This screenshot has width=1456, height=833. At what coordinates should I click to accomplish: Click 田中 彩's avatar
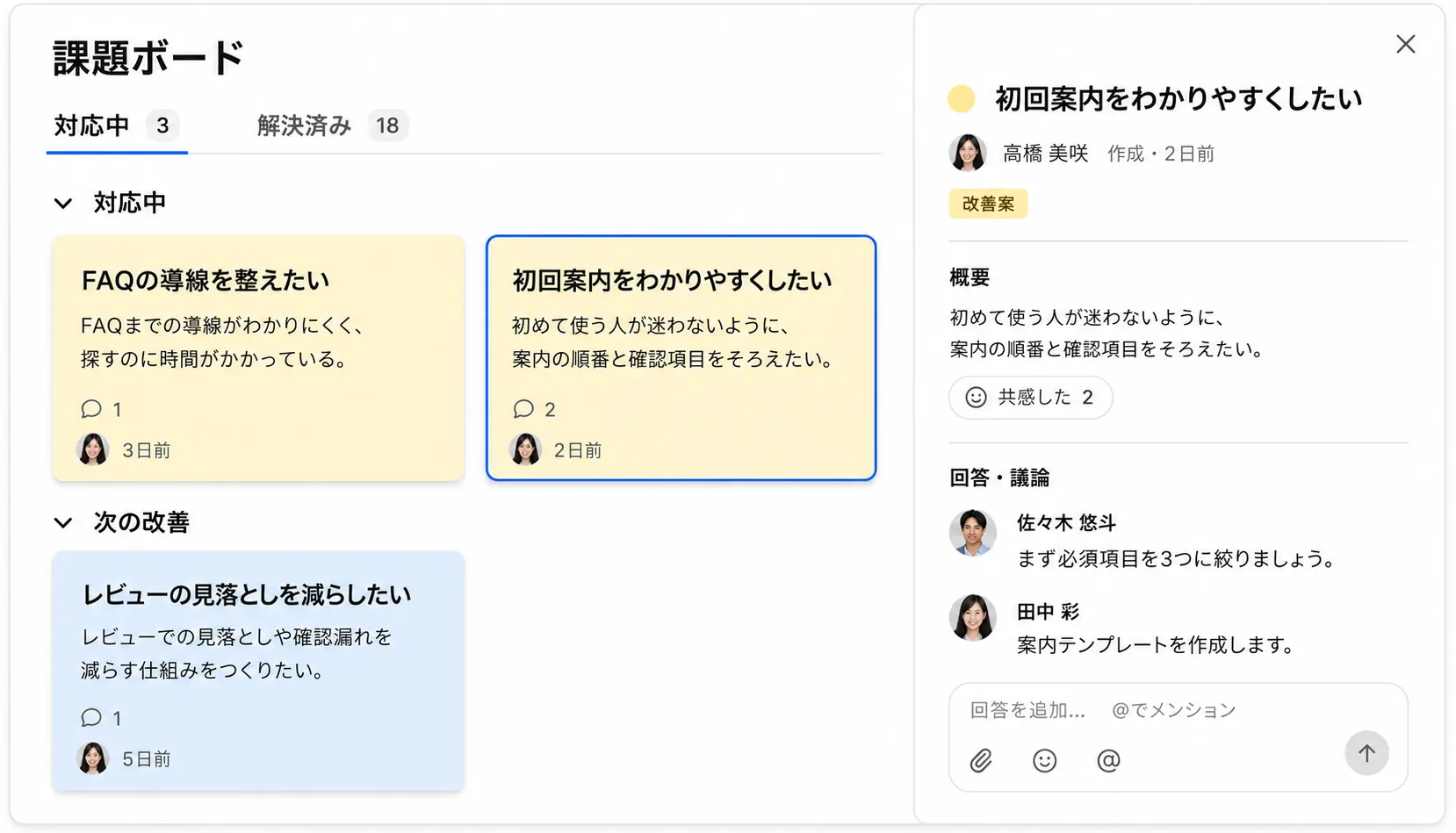[973, 618]
